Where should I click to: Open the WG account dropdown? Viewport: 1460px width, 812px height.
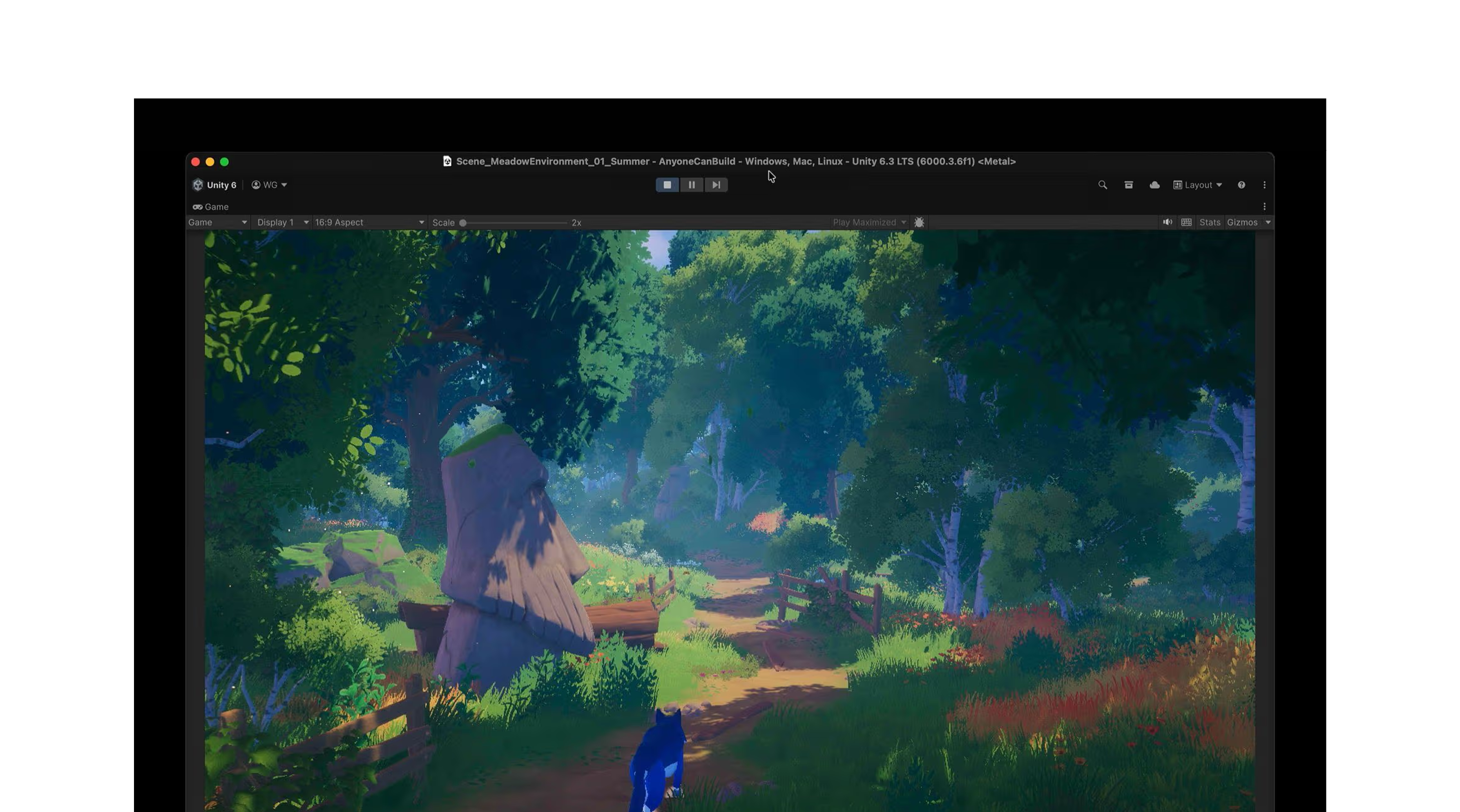(269, 185)
